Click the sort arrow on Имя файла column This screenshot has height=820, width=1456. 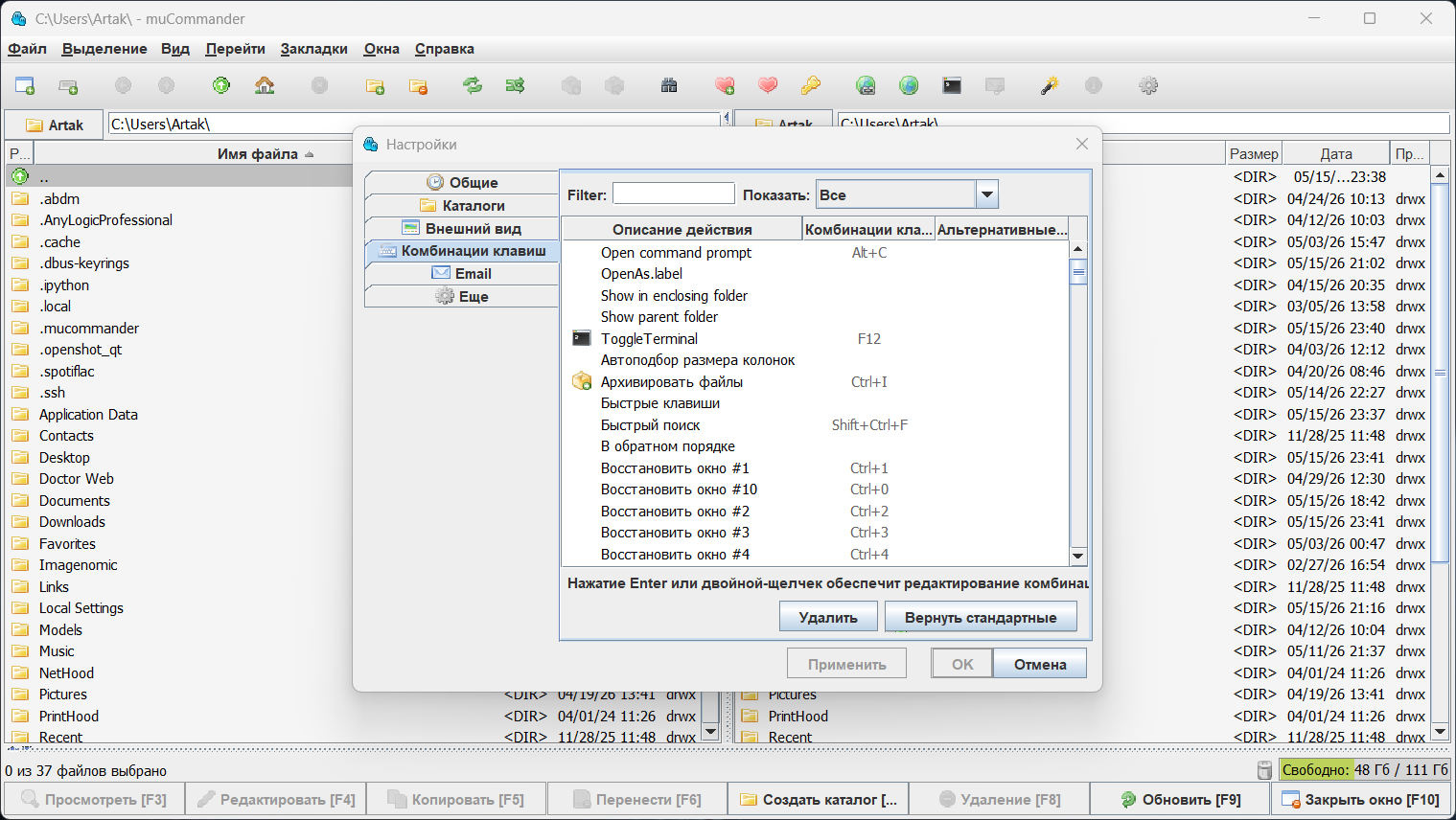pos(310,155)
